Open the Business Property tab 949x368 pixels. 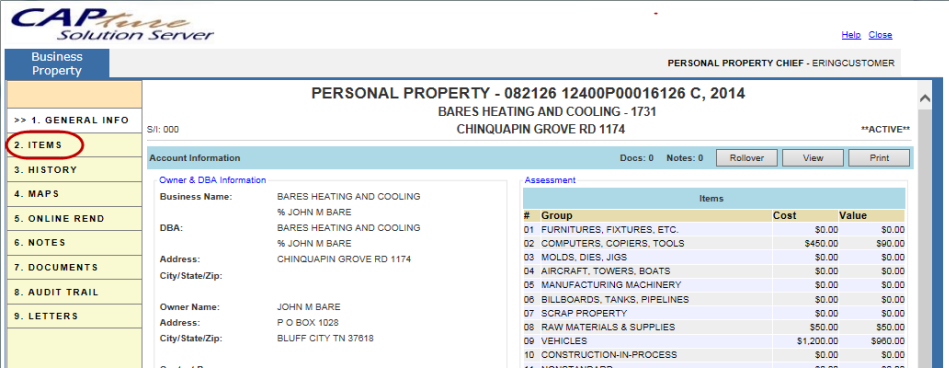coord(57,64)
